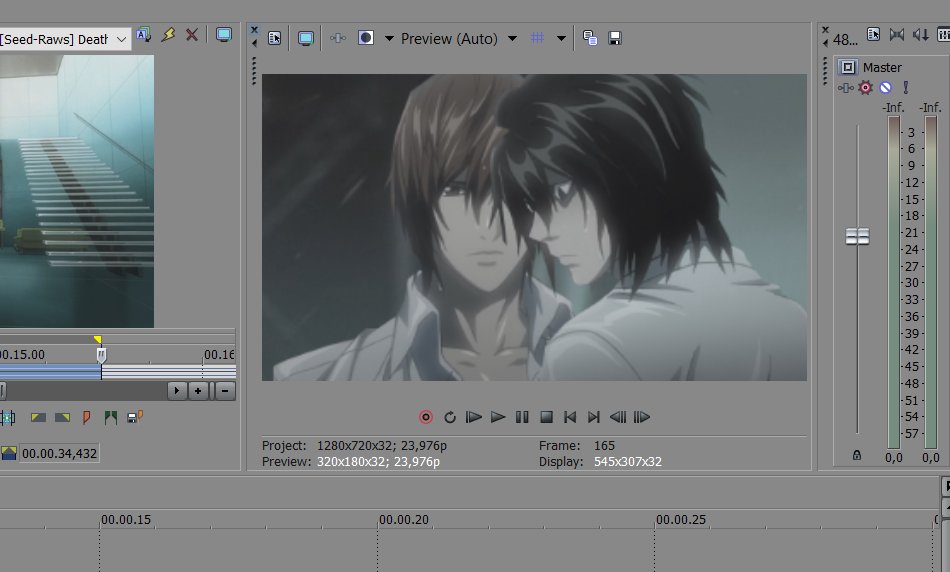Go to start in preview transport

pyautogui.click(x=570, y=417)
